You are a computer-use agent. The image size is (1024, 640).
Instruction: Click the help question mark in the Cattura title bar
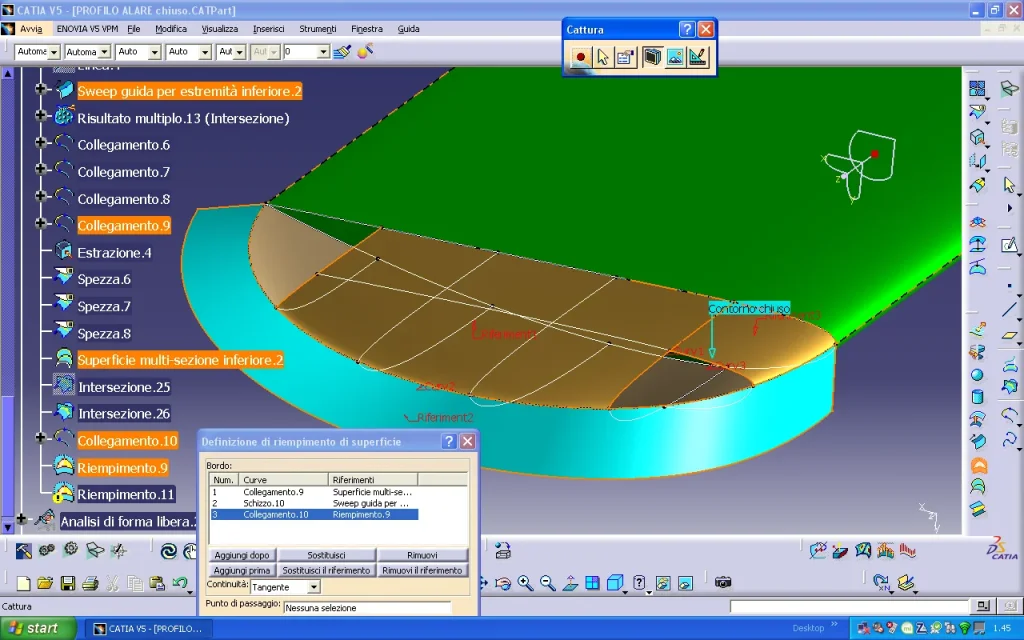[686, 29]
